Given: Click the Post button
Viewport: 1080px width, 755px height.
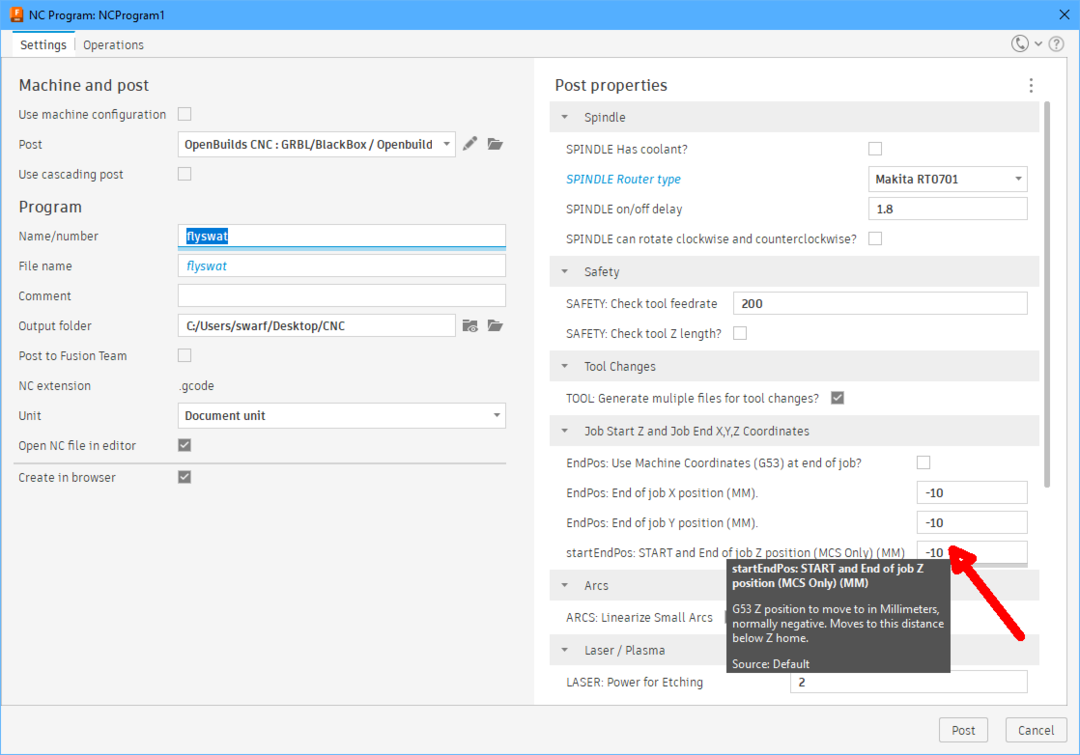Looking at the screenshot, I should coord(963,730).
